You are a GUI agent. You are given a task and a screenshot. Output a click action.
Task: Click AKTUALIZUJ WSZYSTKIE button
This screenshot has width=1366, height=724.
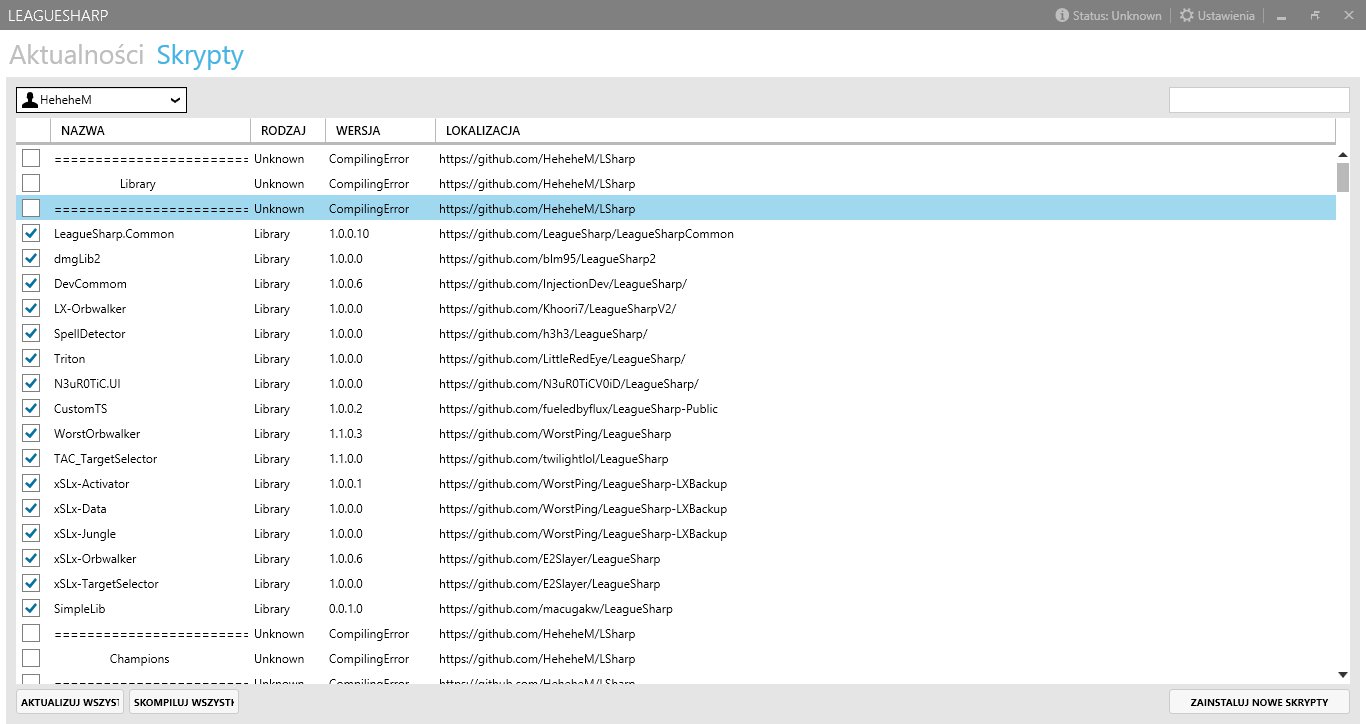pos(70,702)
